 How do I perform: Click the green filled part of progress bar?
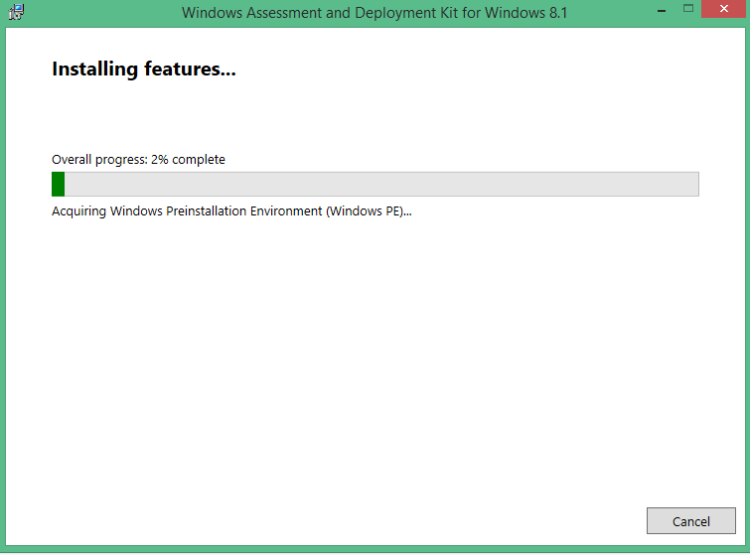(x=58, y=184)
